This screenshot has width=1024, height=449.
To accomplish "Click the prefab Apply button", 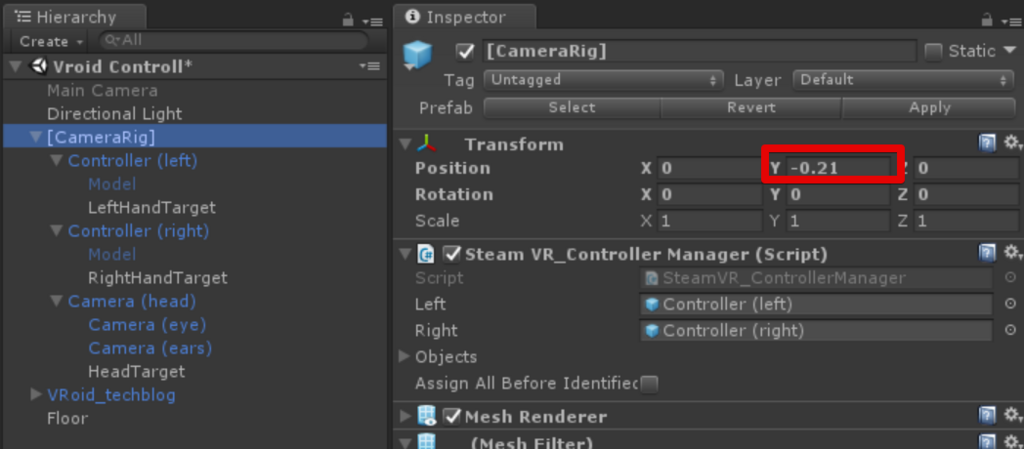I will [929, 108].
